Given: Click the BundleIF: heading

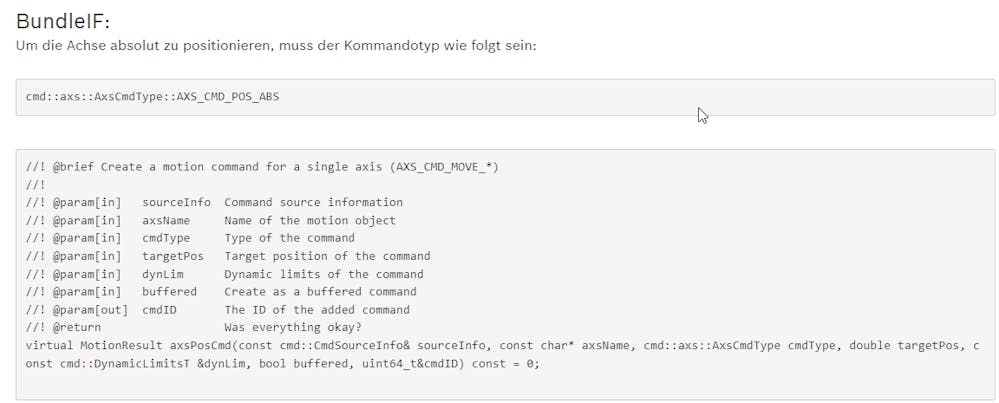Looking at the screenshot, I should (x=62, y=21).
